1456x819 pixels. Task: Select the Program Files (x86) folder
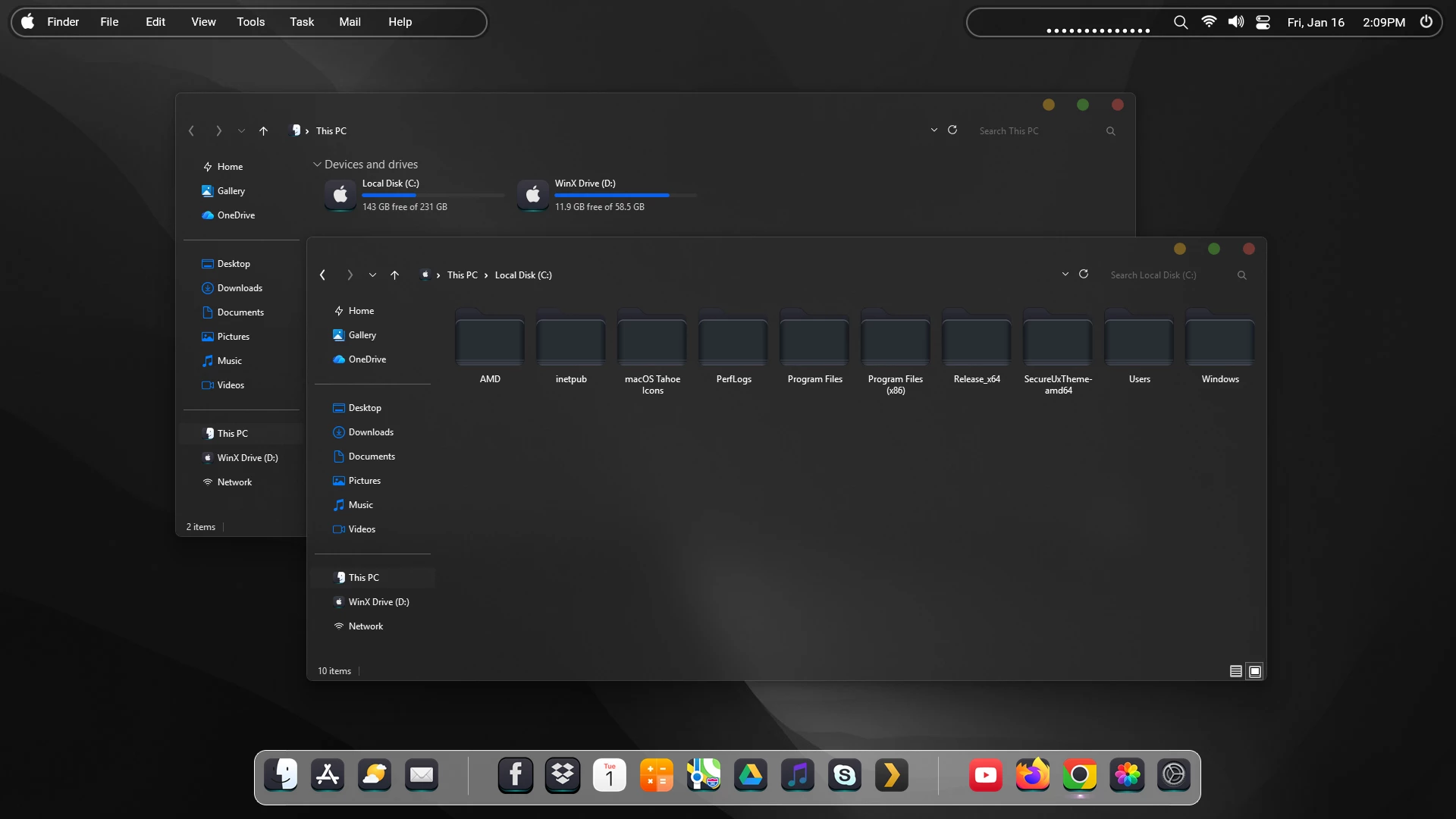point(896,352)
